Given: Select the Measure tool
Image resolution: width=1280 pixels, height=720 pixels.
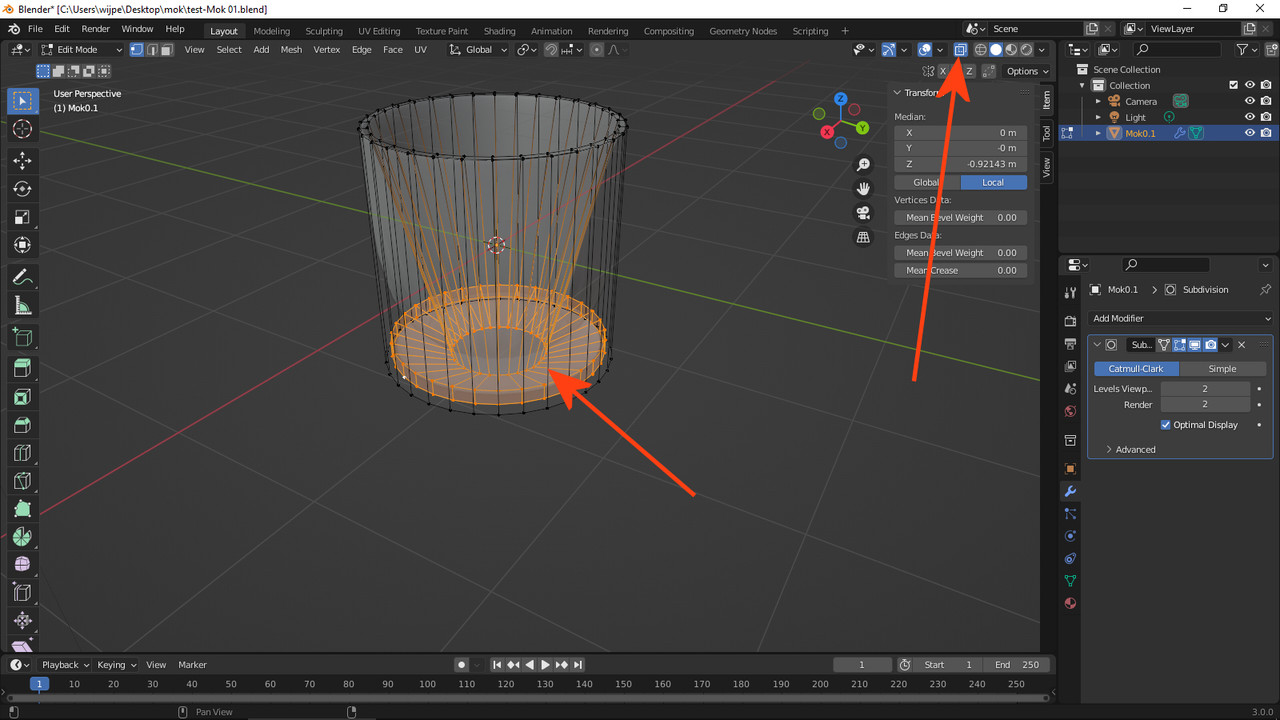Looking at the screenshot, I should click(x=23, y=306).
